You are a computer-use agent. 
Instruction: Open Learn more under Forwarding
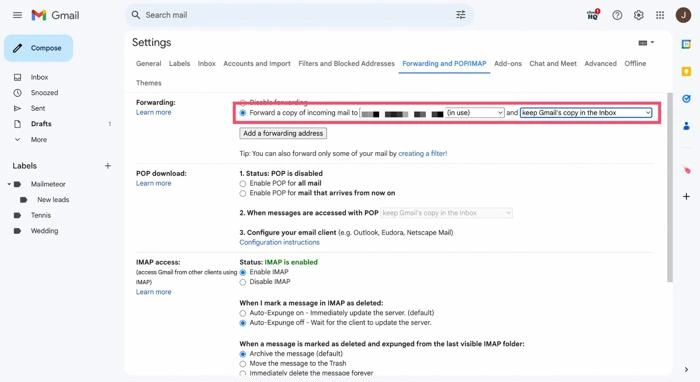(x=154, y=112)
